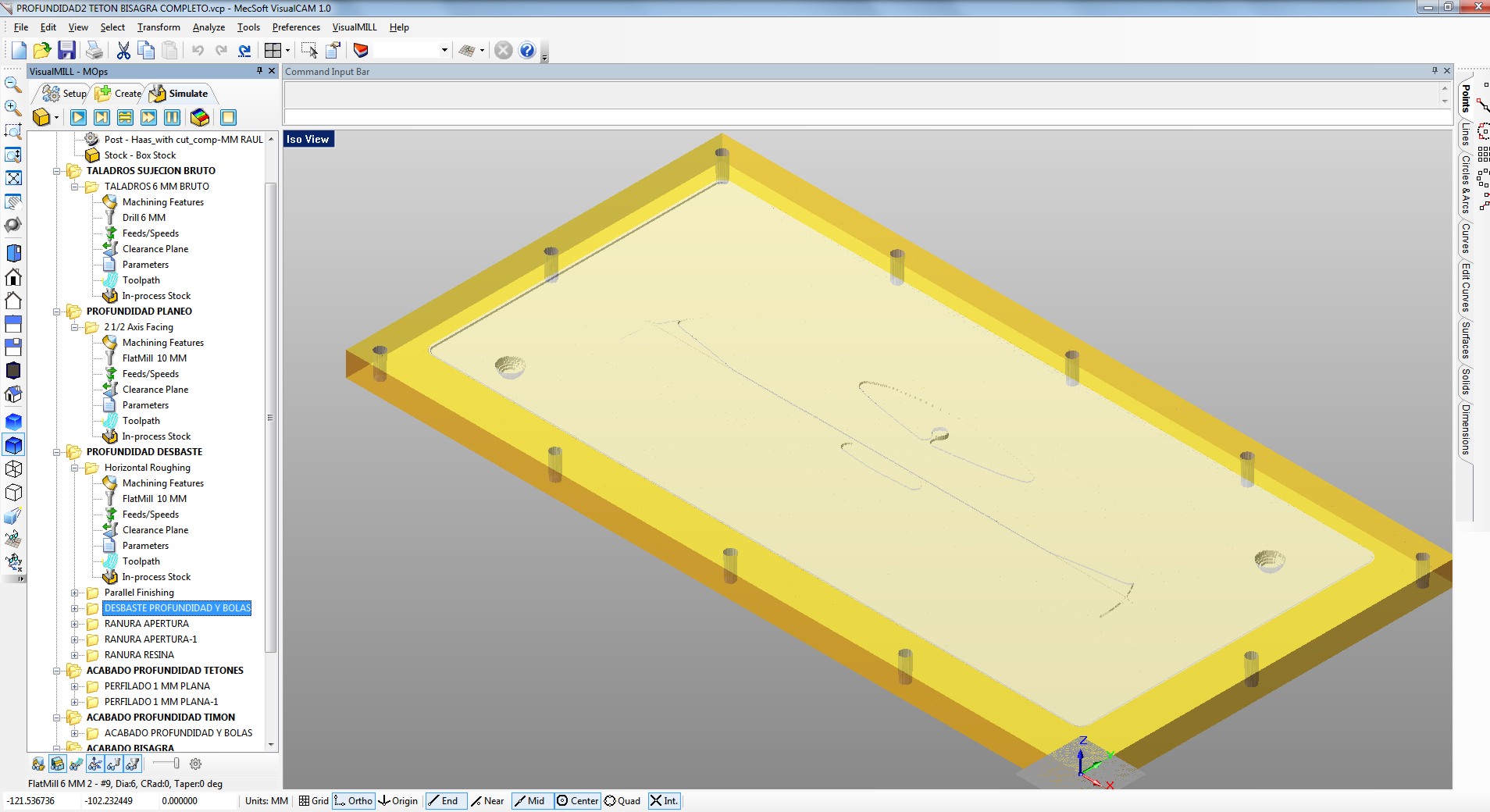This screenshot has width=1490, height=812.
Task: Select DESBASTE PROFUNDIDAD Y BOLAS operation
Action: tap(177, 608)
